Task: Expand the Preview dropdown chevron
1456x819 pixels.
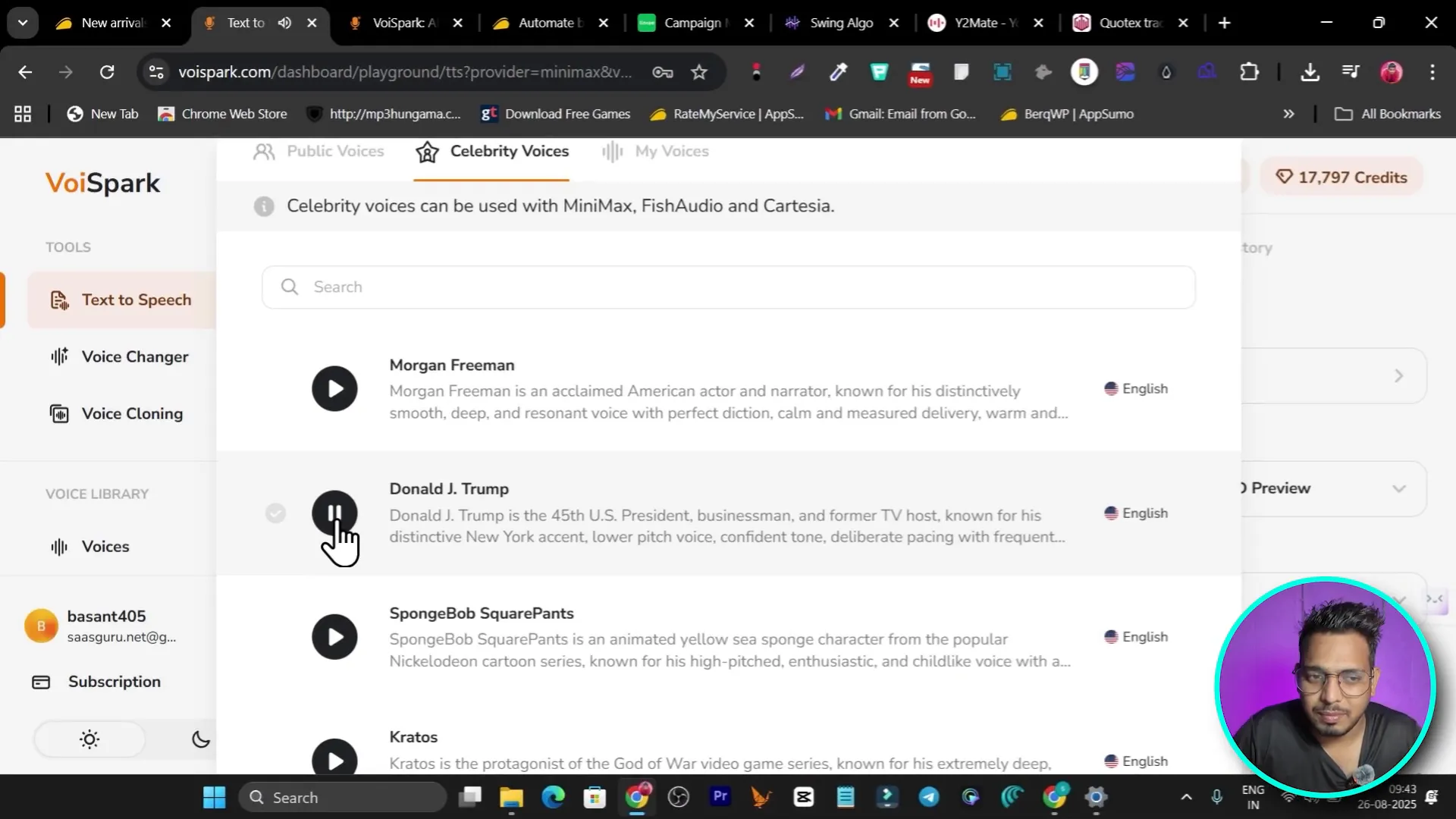Action: click(1399, 488)
